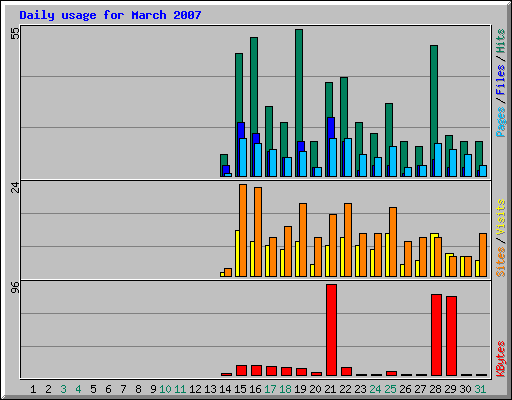
Task: Click day label 14 on the x-axis
Action: (x=225, y=389)
